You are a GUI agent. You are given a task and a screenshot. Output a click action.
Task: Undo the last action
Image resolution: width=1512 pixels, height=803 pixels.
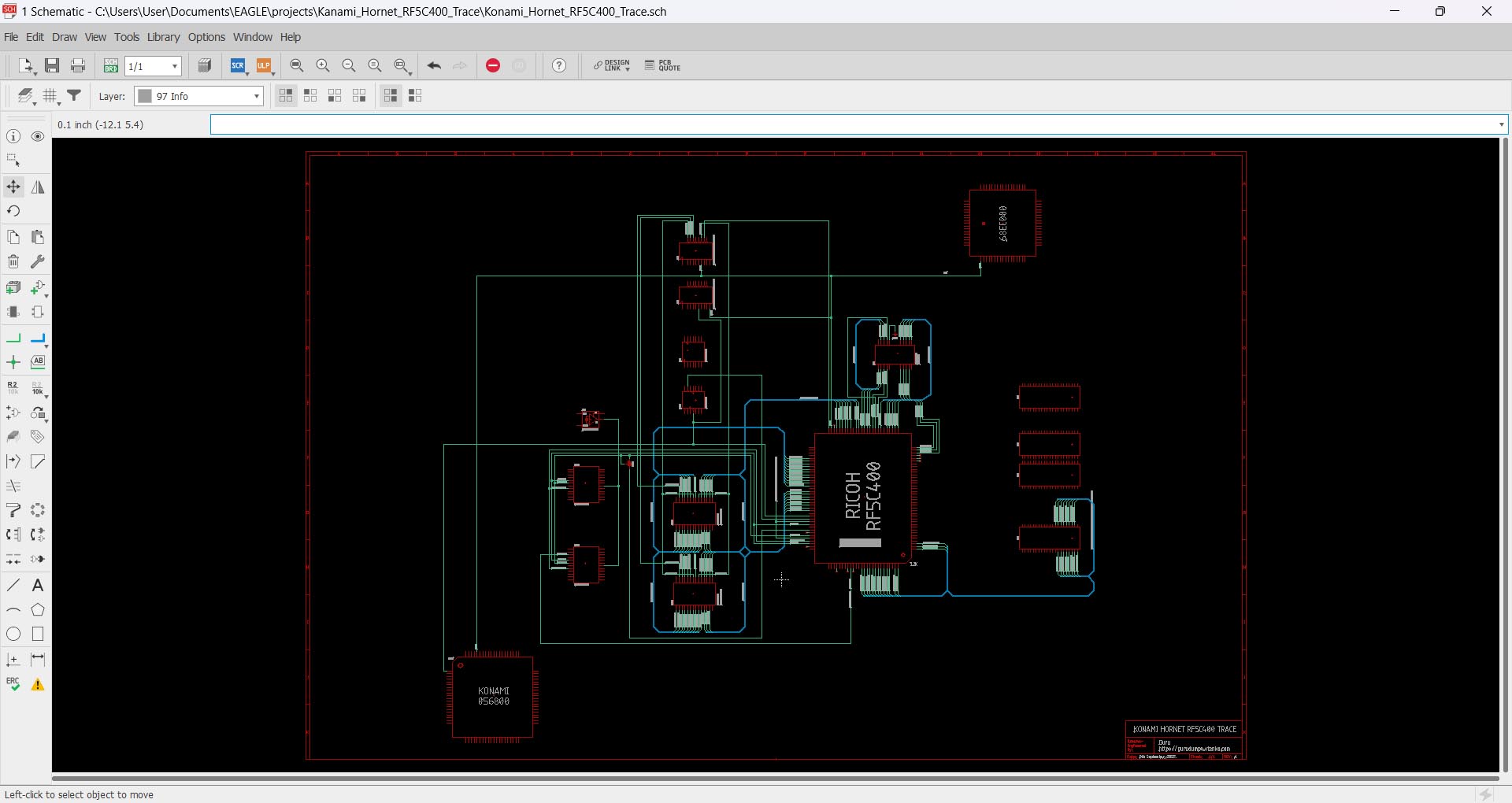(434, 66)
